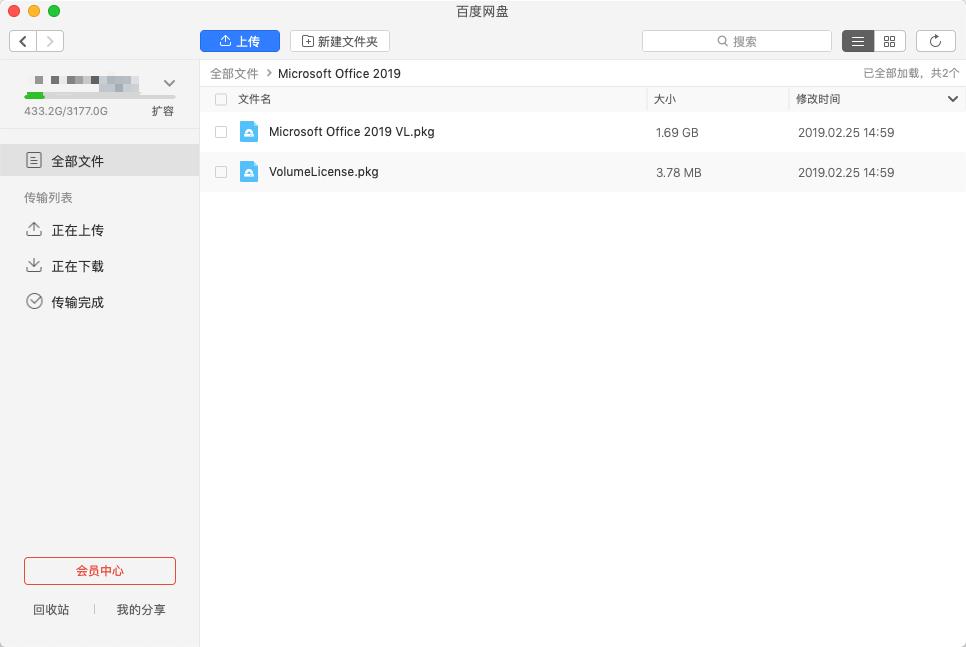
Task: Click the Microsoft Office 2019 VL.pkg file icon
Action: click(x=249, y=131)
